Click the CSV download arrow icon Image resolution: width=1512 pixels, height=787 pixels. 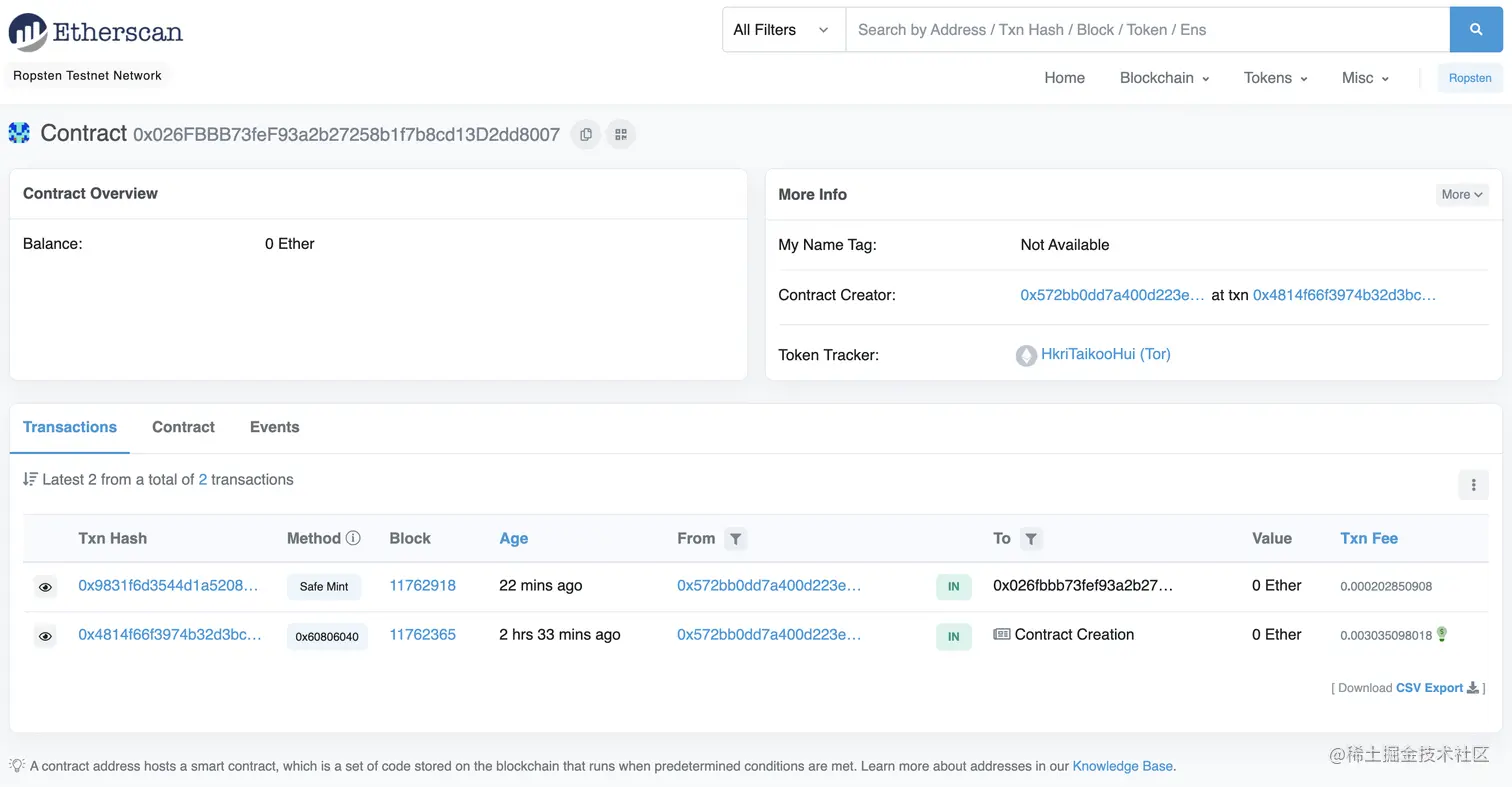[1472, 688]
